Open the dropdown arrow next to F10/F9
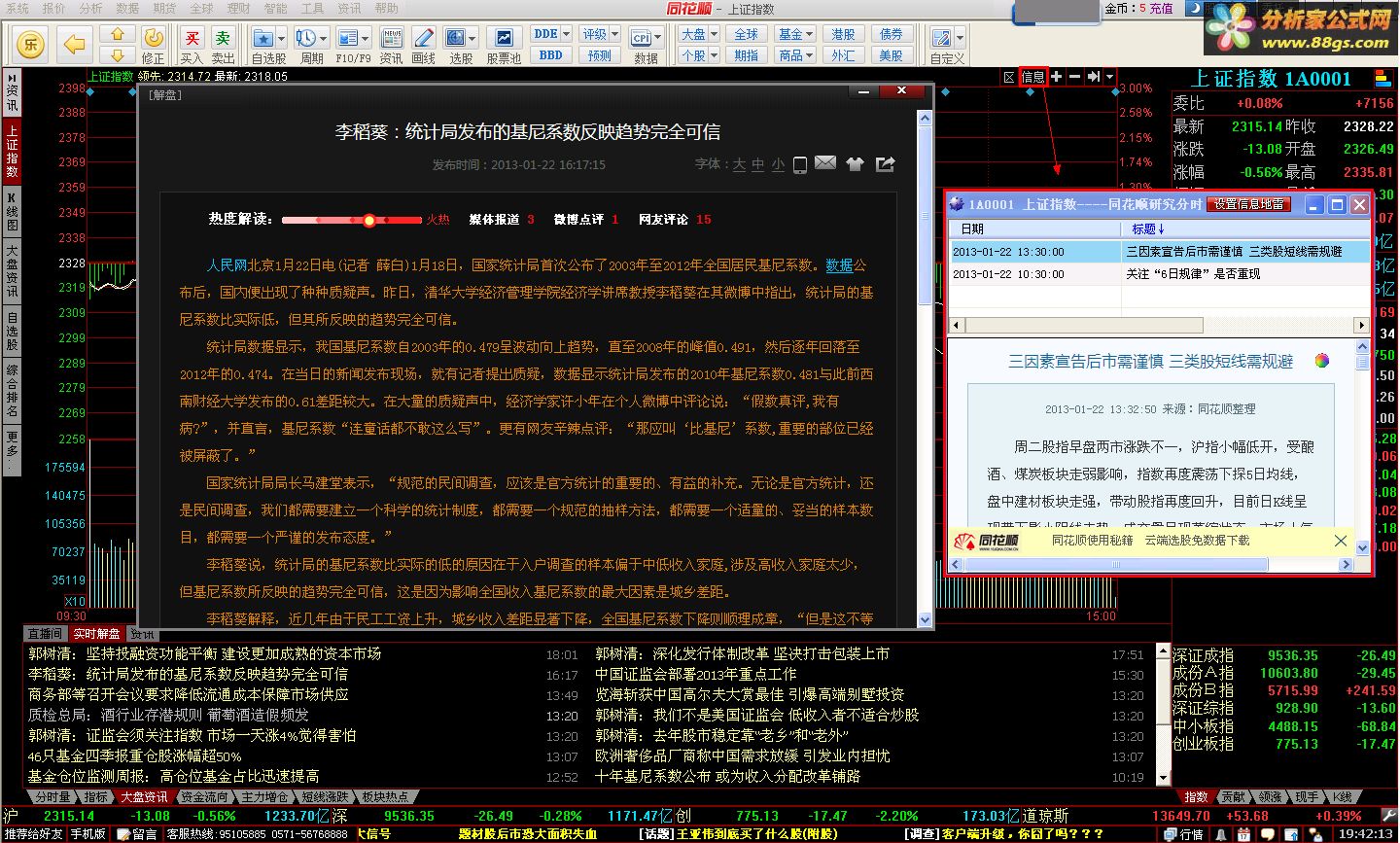 point(366,39)
